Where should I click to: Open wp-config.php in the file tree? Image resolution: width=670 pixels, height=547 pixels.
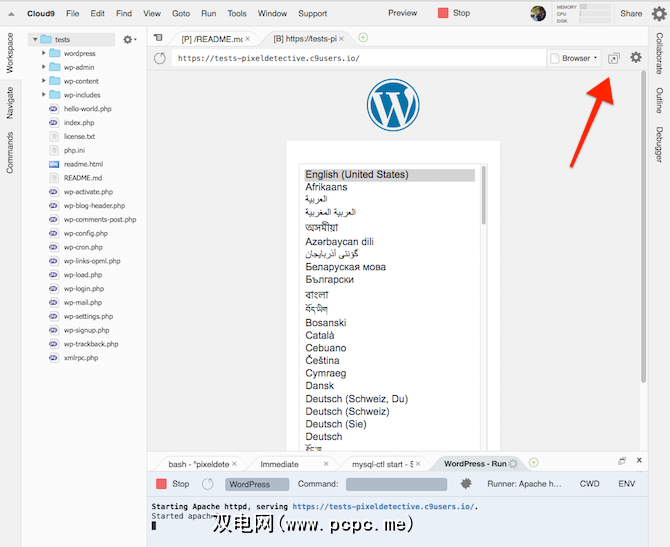coord(86,233)
